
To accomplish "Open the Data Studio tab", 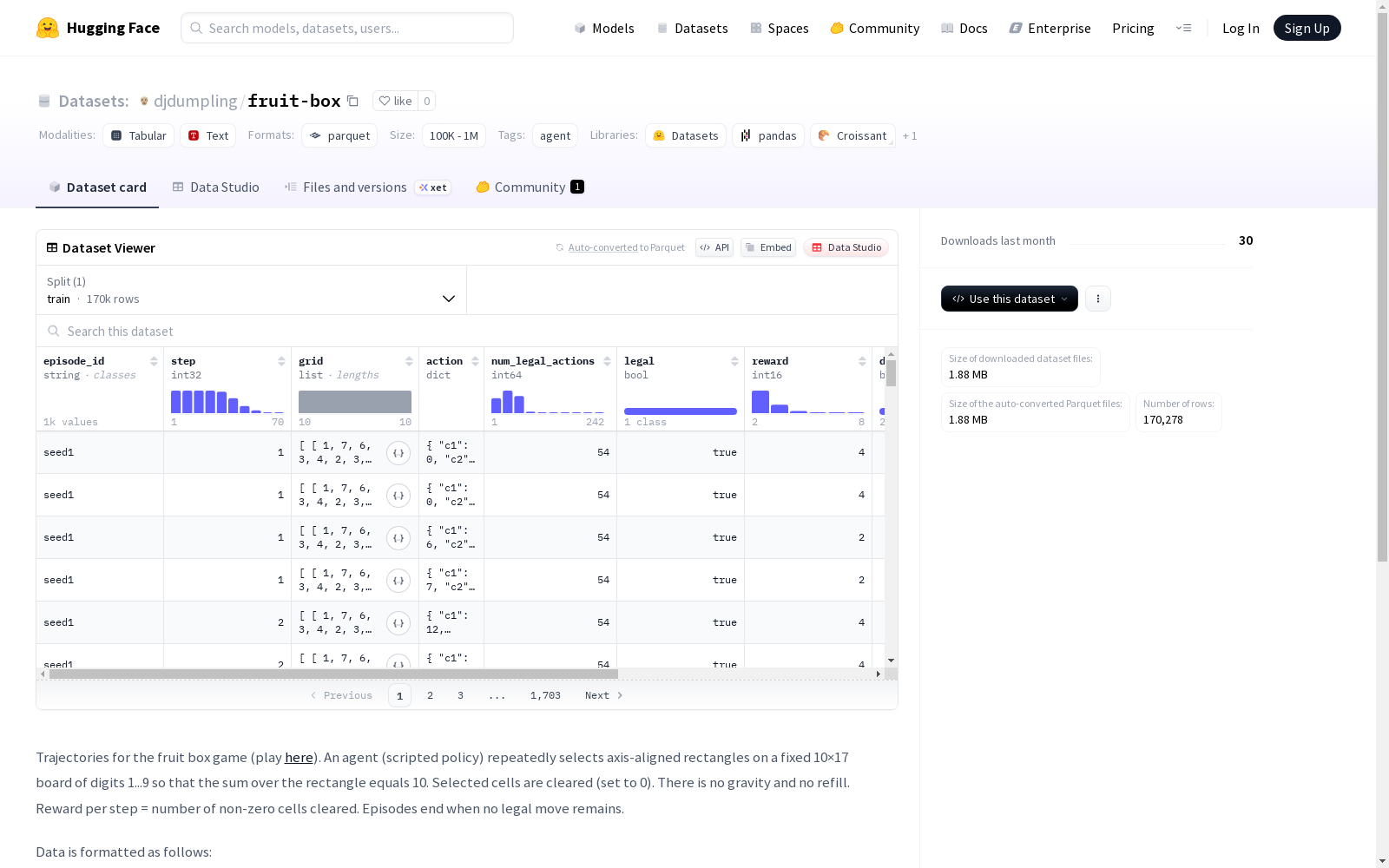I will tap(216, 187).
